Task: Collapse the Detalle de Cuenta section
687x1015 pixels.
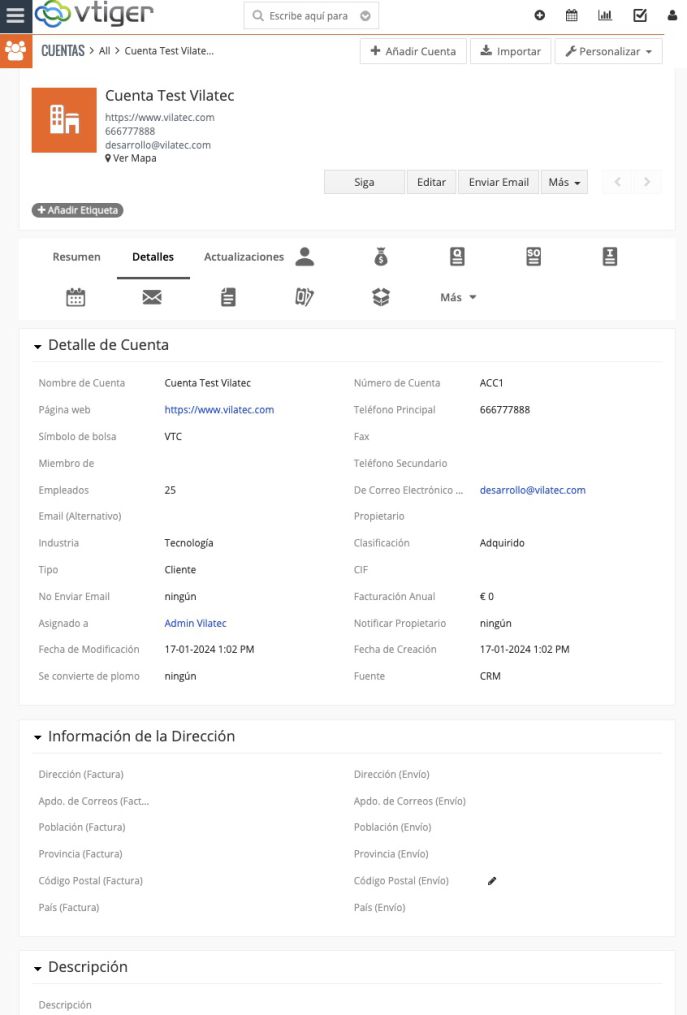Action: point(38,346)
